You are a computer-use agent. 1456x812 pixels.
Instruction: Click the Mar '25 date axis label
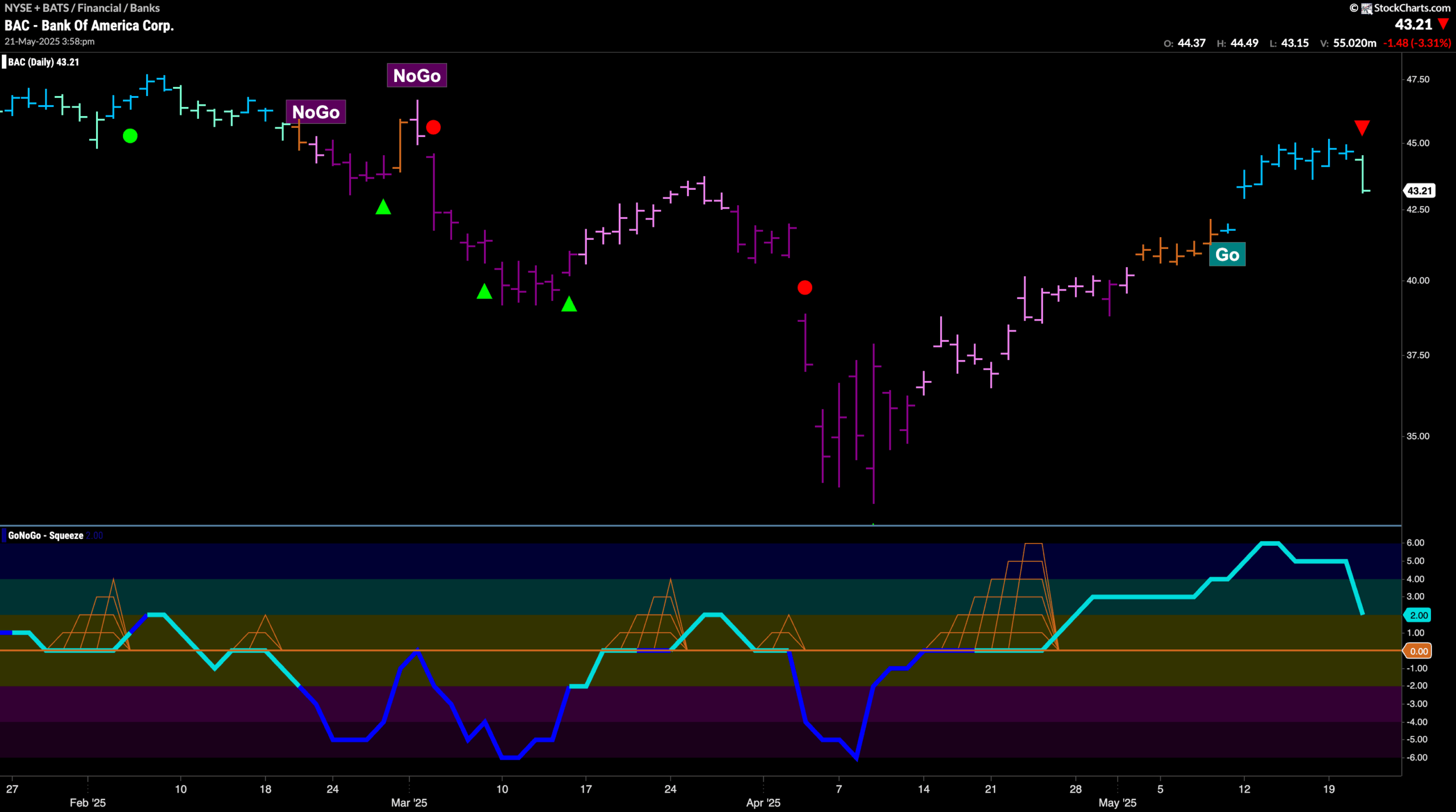coord(409,803)
